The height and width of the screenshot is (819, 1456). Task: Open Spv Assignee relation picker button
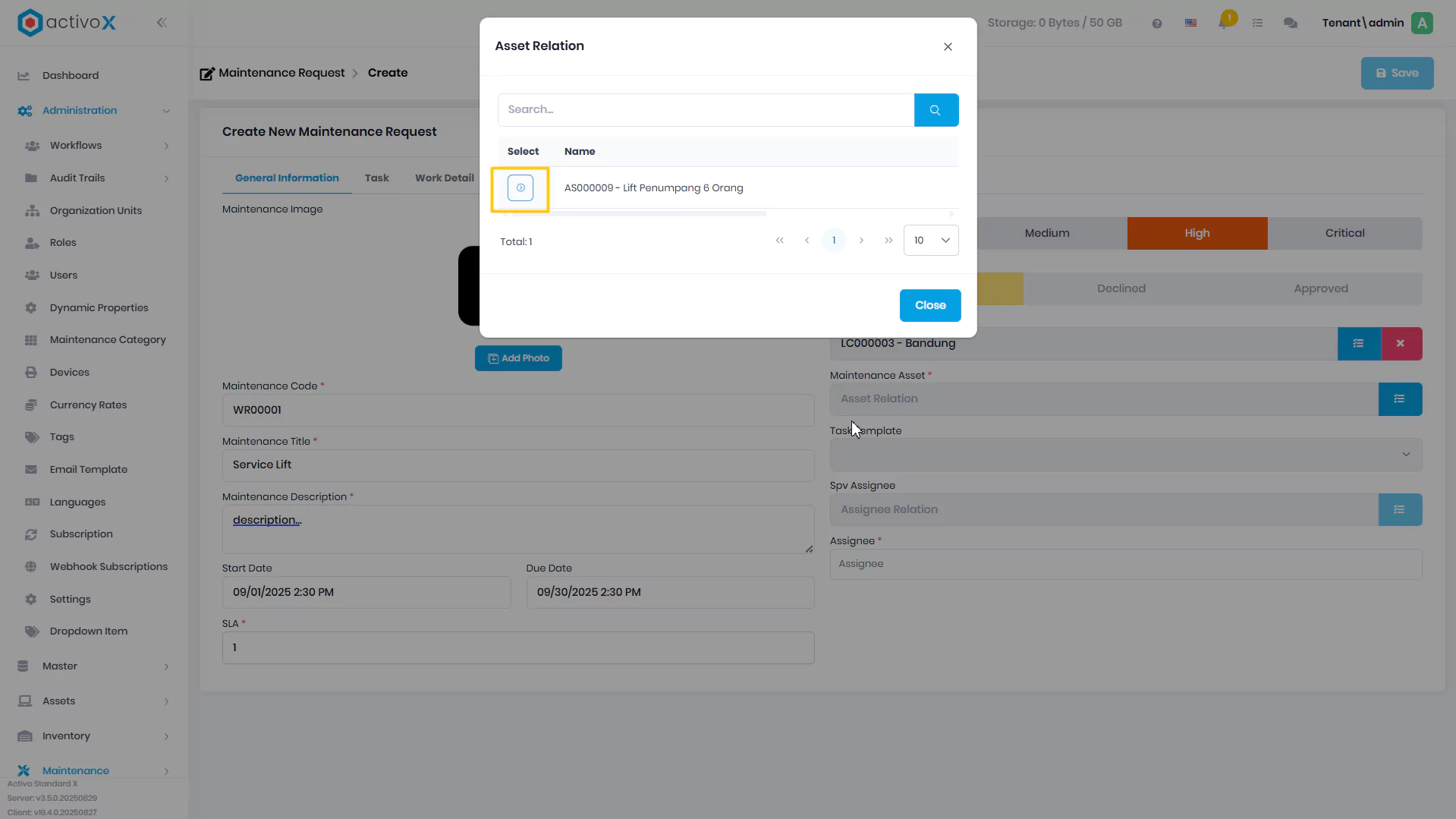pyautogui.click(x=1399, y=510)
